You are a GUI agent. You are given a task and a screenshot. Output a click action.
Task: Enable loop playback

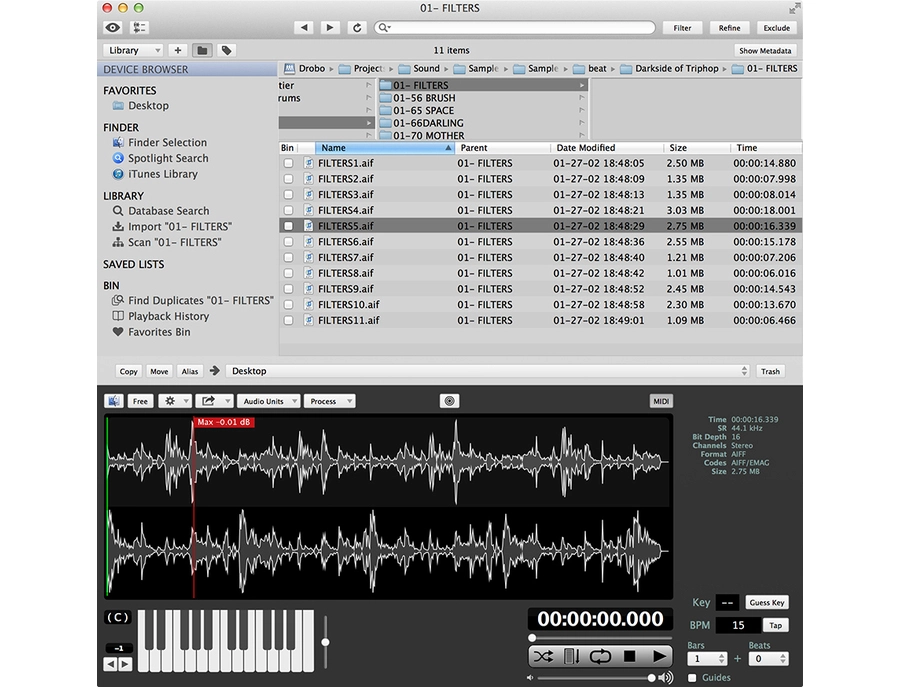600,656
